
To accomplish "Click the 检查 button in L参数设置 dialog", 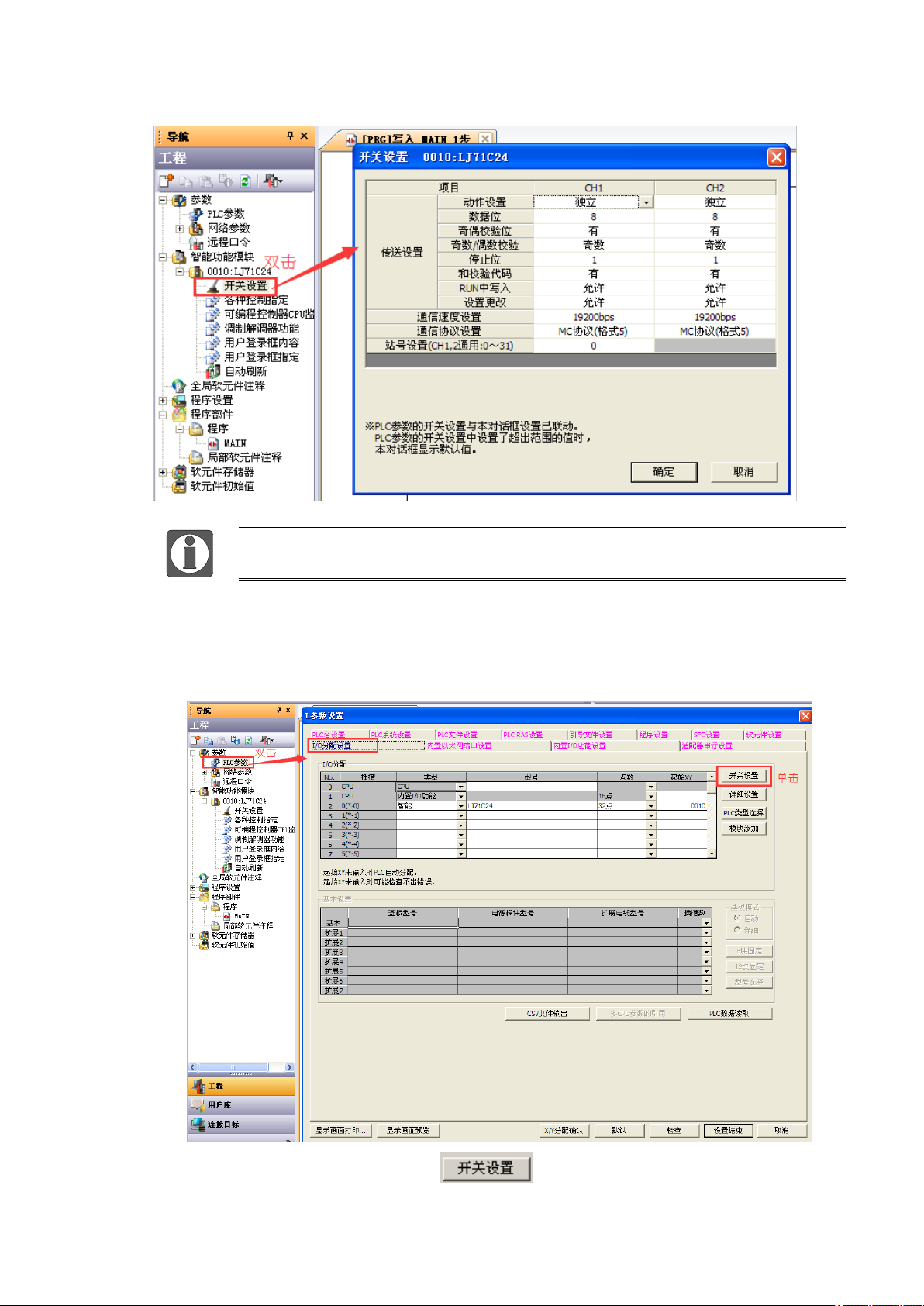I will pyautogui.click(x=674, y=1131).
